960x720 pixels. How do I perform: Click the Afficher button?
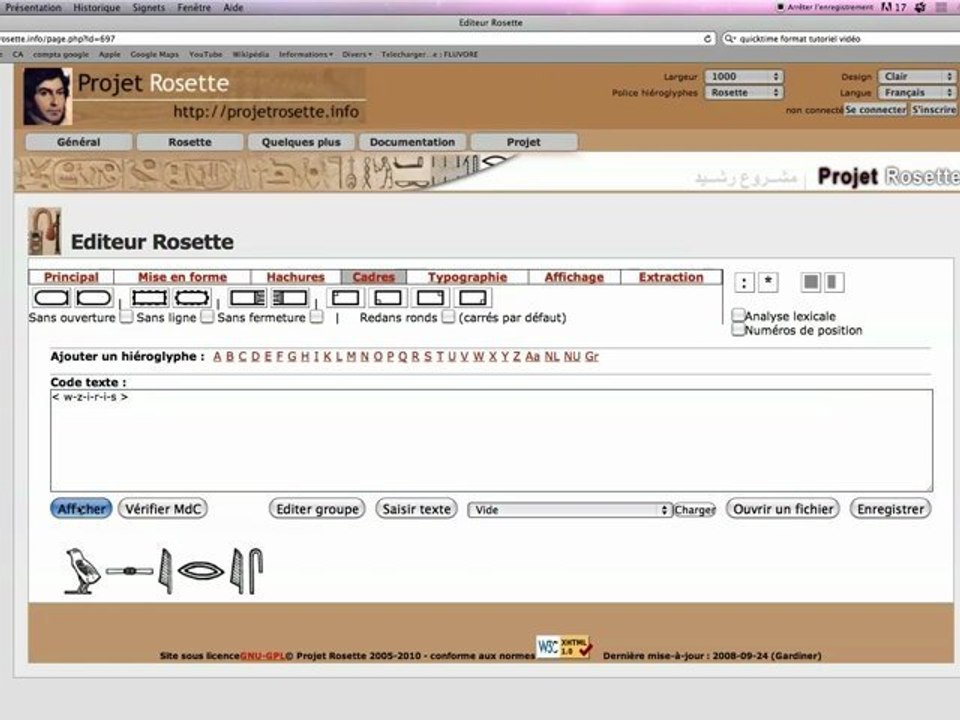pyautogui.click(x=81, y=509)
